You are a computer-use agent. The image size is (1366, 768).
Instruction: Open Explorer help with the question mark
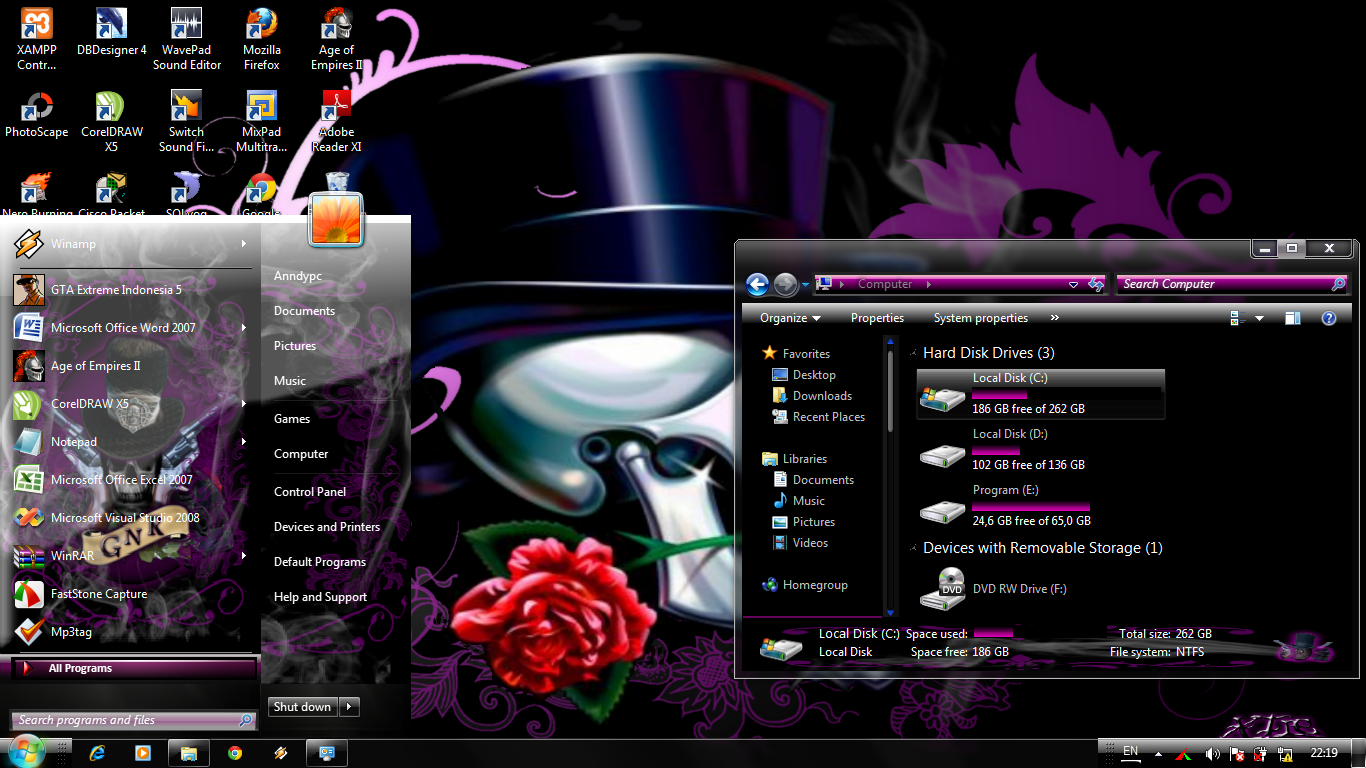click(x=1329, y=318)
